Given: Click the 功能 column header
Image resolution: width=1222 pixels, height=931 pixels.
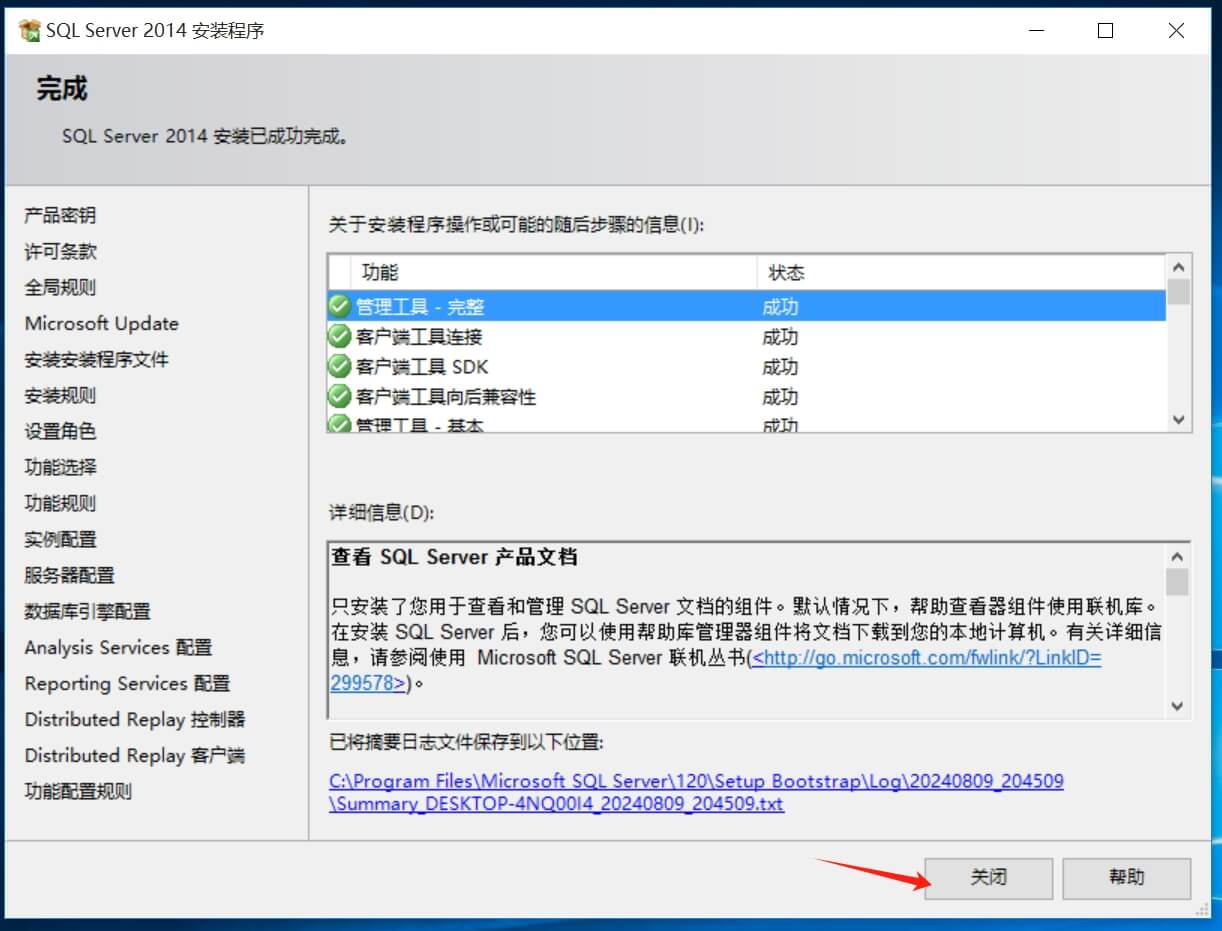Looking at the screenshot, I should point(380,273).
